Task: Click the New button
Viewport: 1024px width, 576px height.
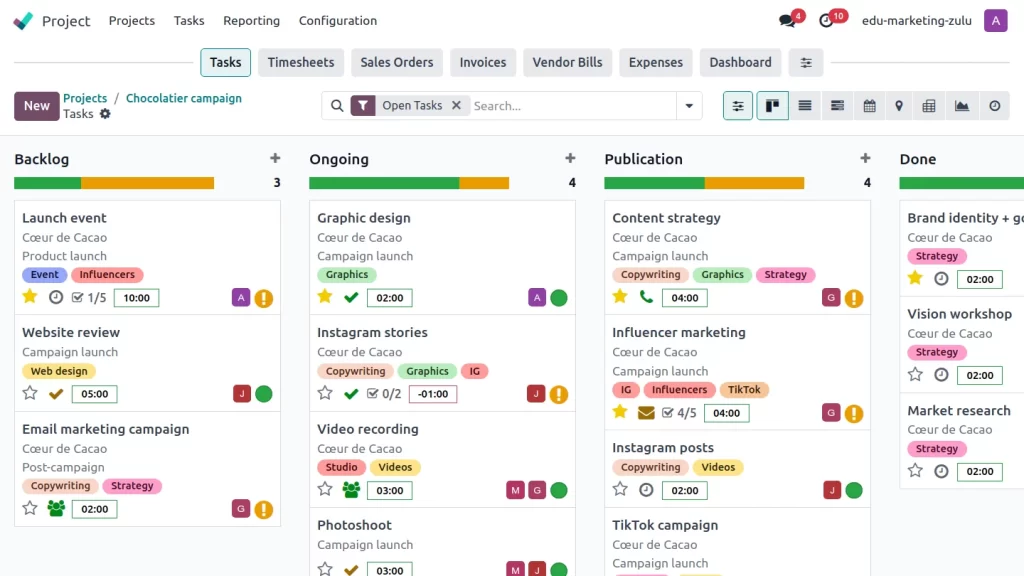Action: (x=37, y=106)
